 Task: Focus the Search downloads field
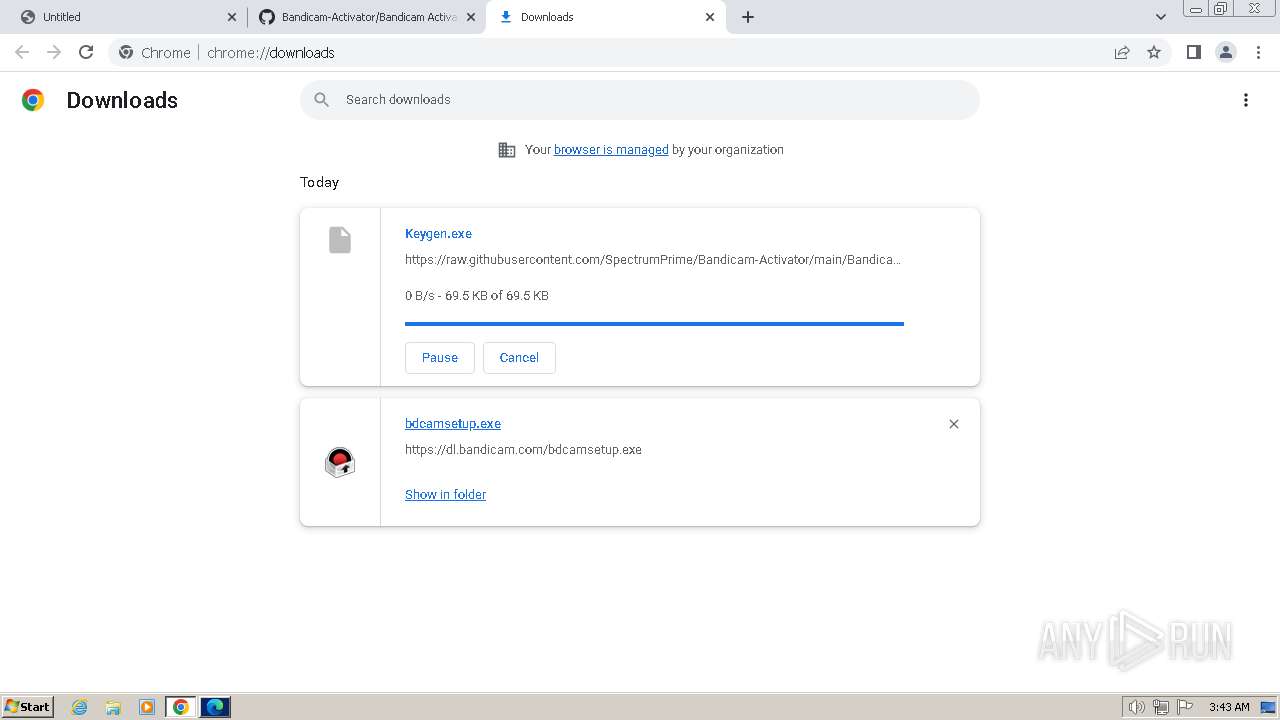640,100
